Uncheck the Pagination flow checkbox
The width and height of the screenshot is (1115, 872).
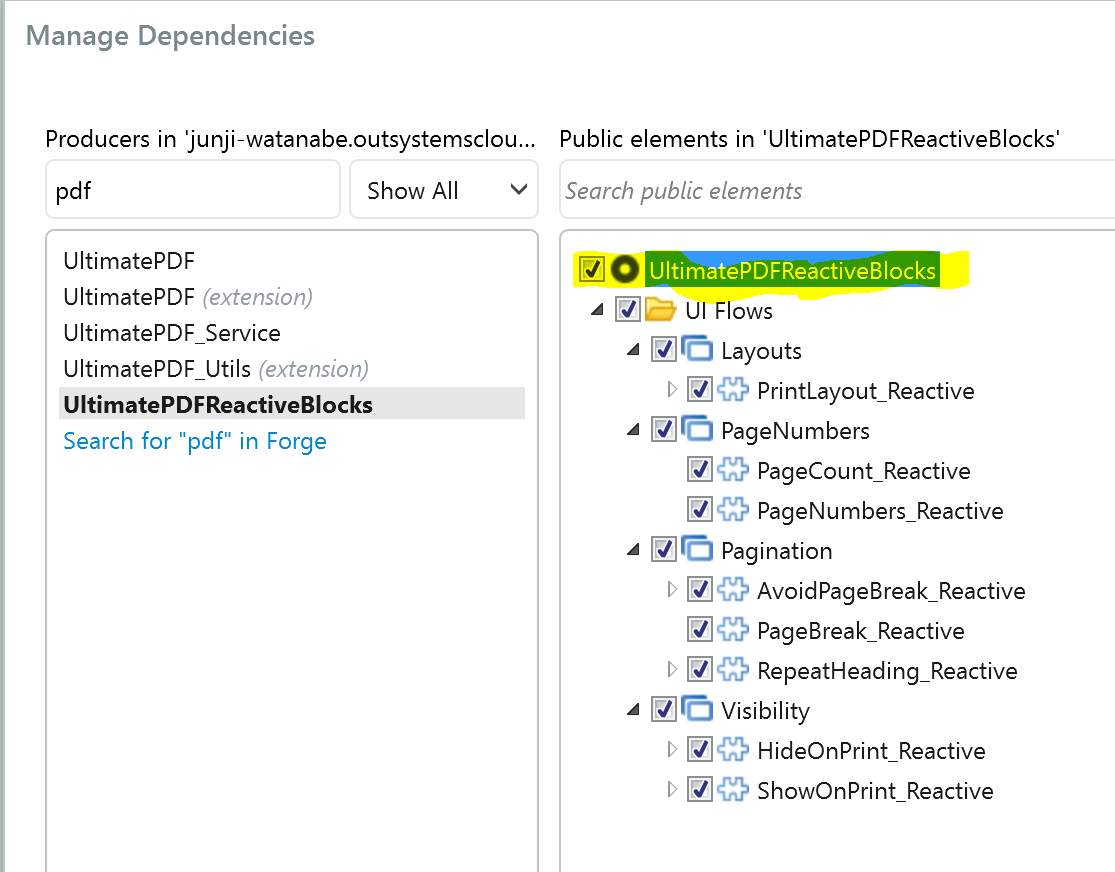663,550
